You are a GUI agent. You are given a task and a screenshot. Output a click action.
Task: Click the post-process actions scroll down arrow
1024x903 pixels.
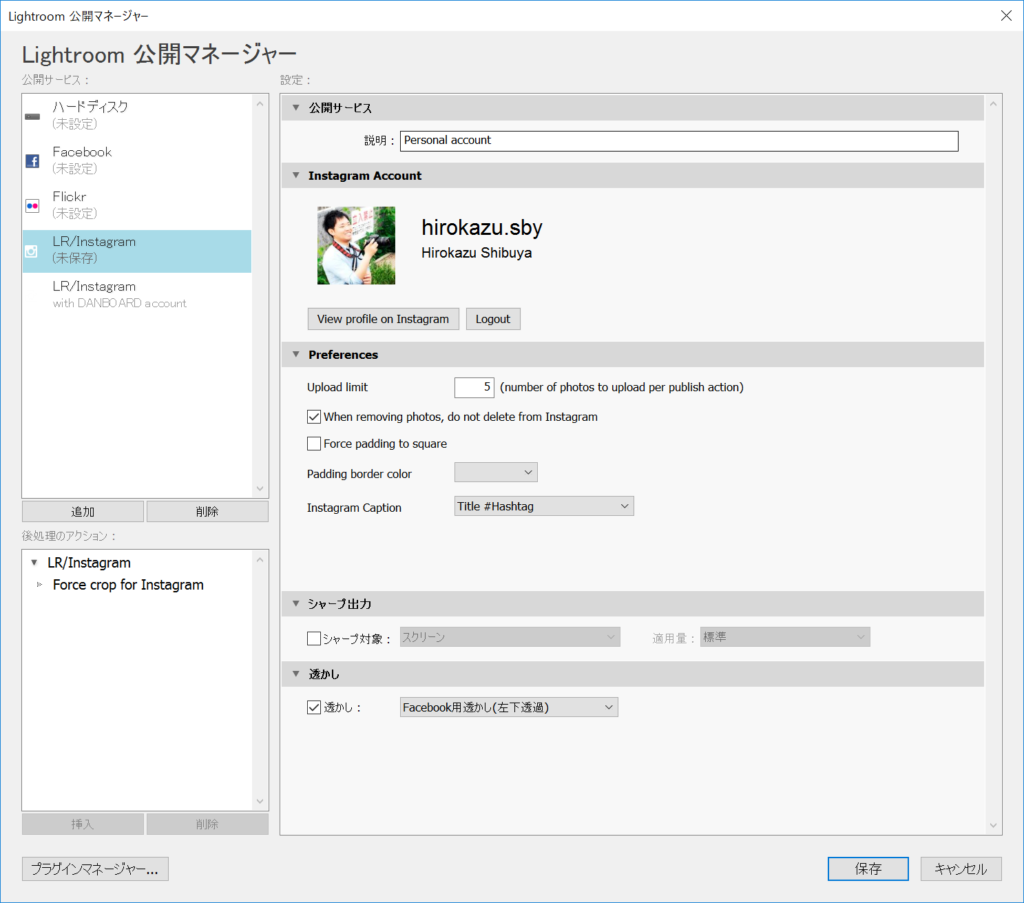pos(260,801)
